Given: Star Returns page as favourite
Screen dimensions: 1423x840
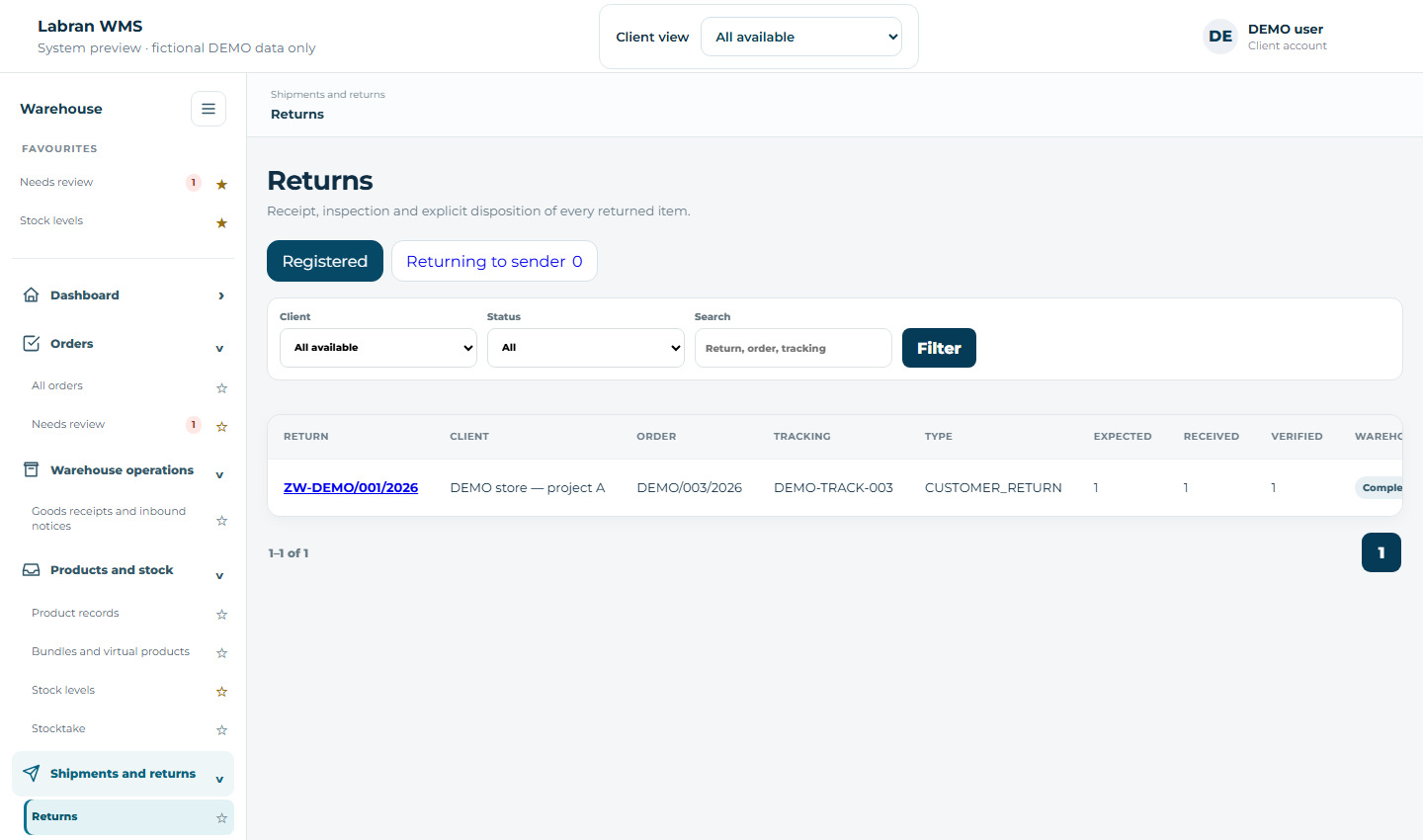Looking at the screenshot, I should (221, 817).
